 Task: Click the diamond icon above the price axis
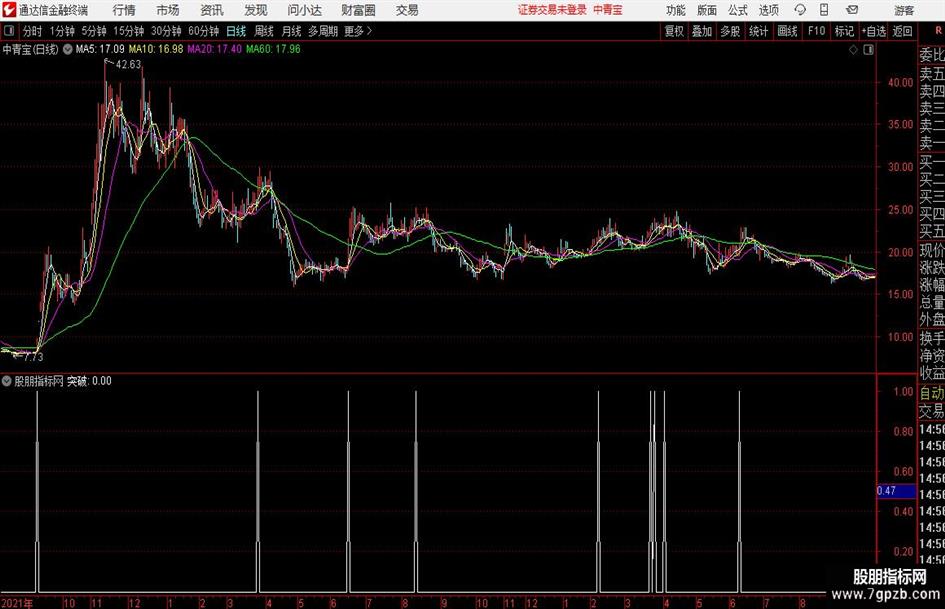point(853,50)
